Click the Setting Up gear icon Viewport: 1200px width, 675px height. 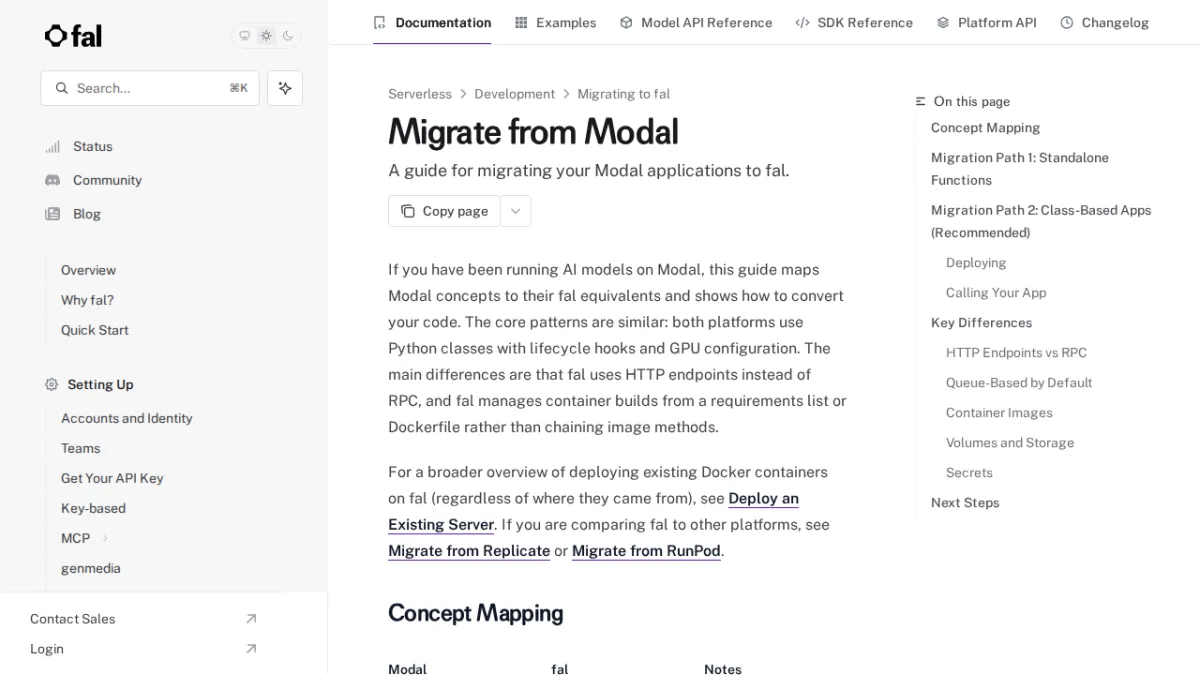tap(51, 384)
